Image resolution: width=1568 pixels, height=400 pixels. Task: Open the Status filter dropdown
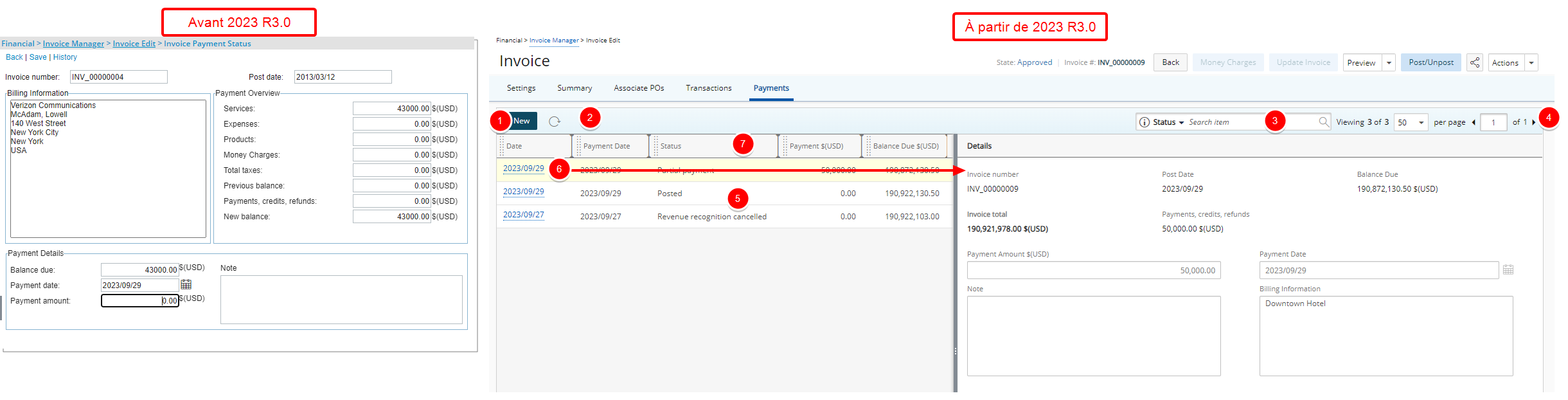[x=1168, y=122]
